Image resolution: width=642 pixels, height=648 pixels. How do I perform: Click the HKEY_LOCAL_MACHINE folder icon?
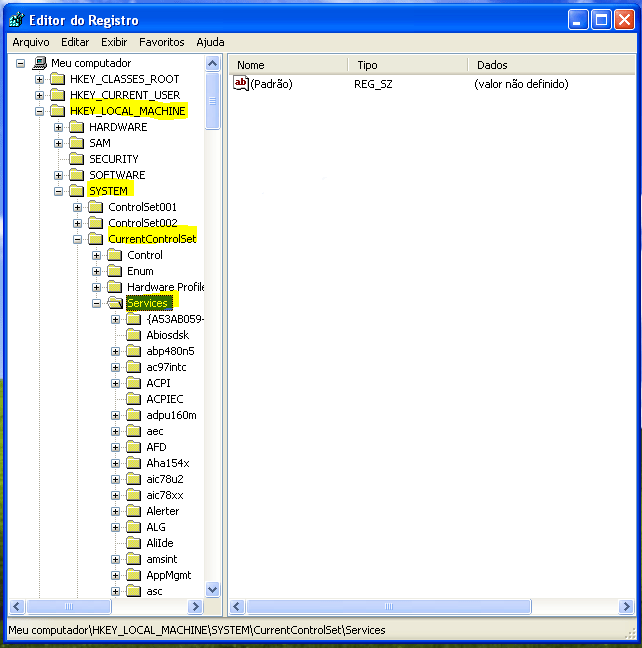(x=57, y=111)
